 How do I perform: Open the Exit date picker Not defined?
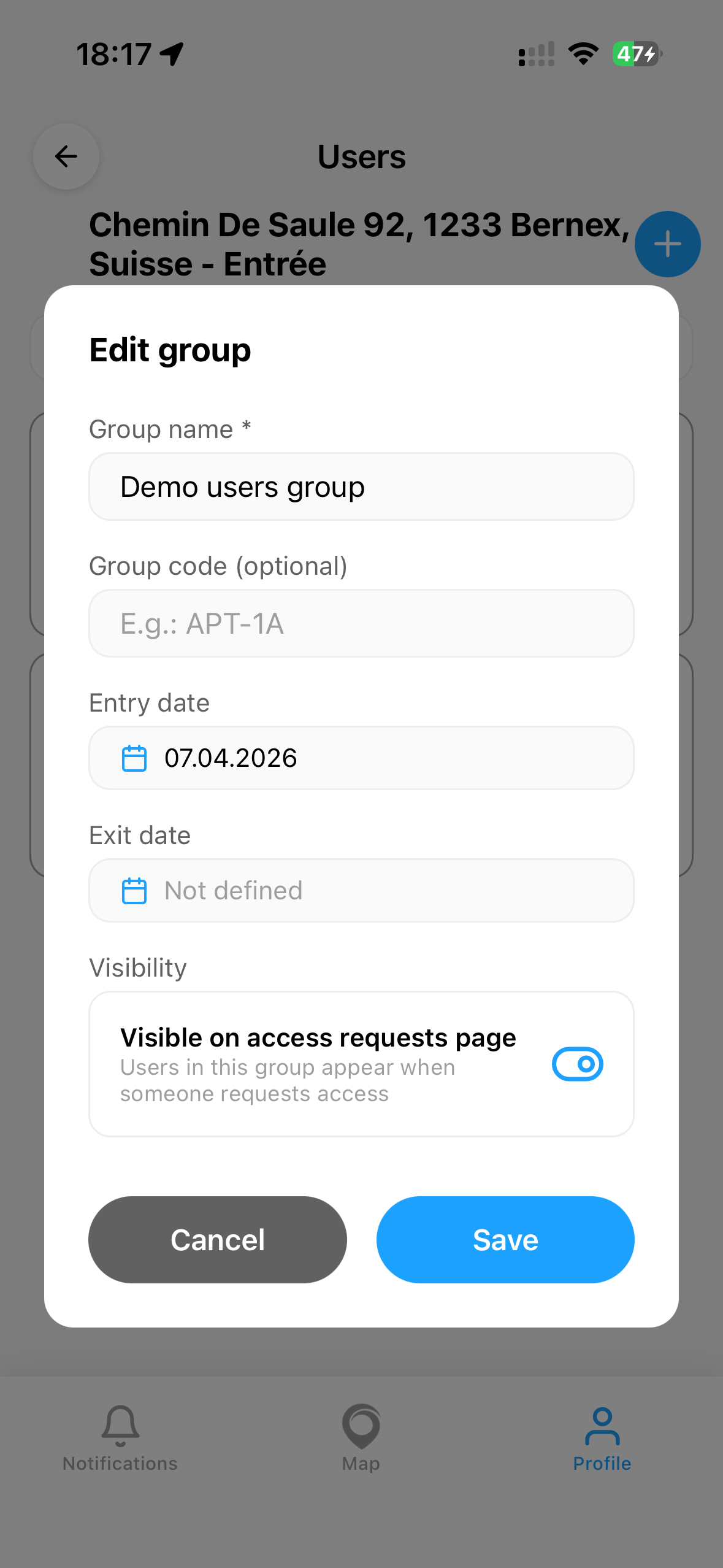(x=361, y=891)
